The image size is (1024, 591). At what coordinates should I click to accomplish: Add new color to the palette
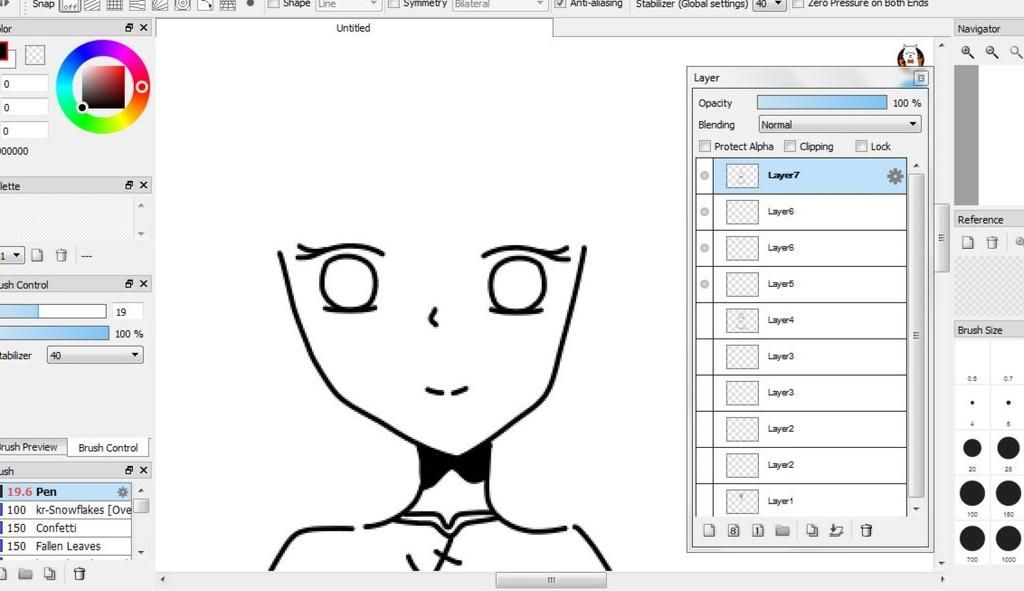coord(37,255)
